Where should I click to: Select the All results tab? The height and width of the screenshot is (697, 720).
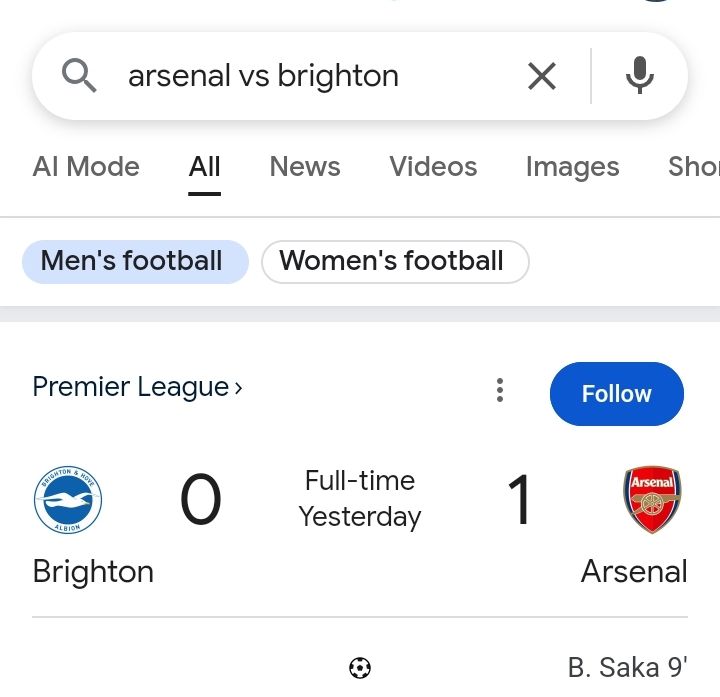tap(204, 167)
